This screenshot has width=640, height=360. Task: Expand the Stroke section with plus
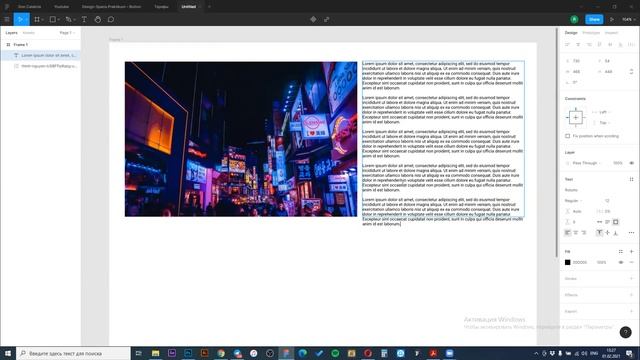[x=631, y=278]
